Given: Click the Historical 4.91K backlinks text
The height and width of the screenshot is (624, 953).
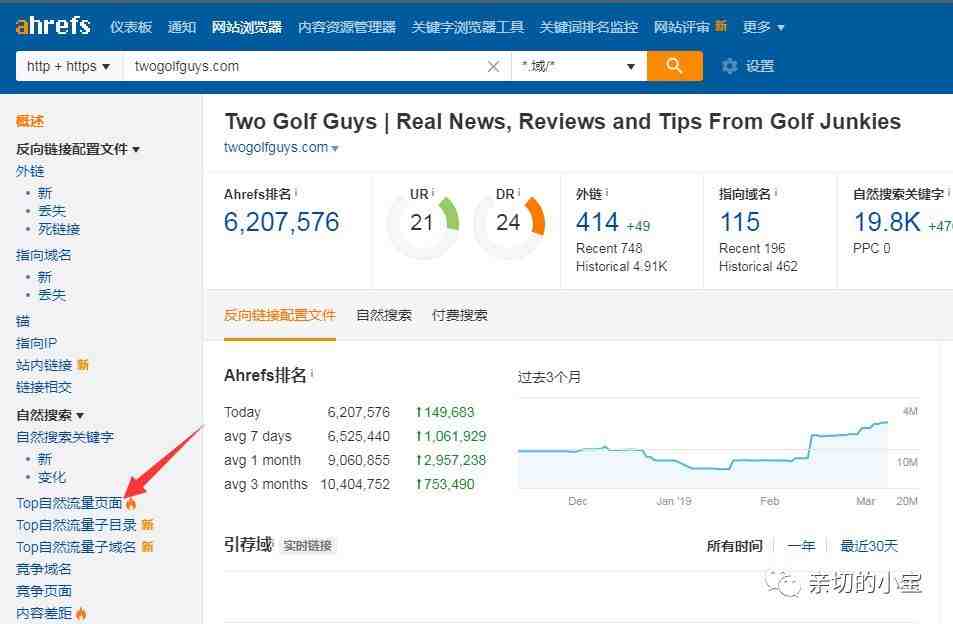Looking at the screenshot, I should (622, 267).
